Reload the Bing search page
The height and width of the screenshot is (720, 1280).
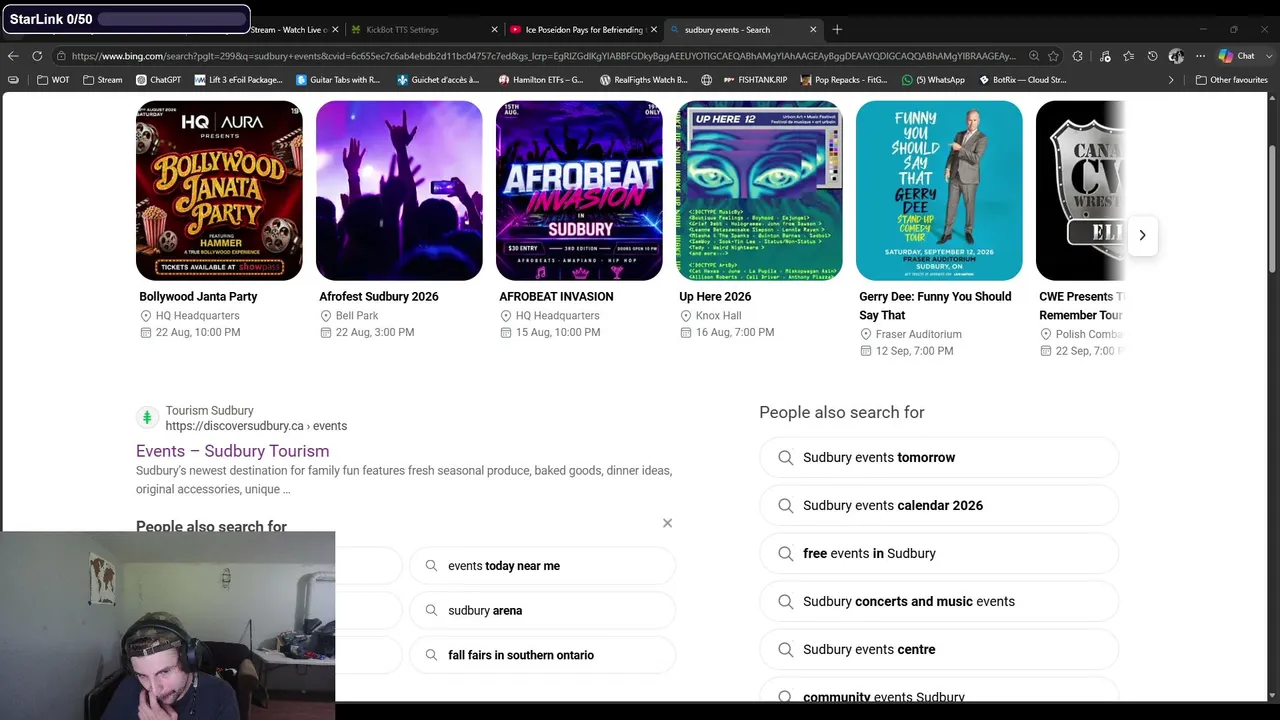(x=37, y=56)
